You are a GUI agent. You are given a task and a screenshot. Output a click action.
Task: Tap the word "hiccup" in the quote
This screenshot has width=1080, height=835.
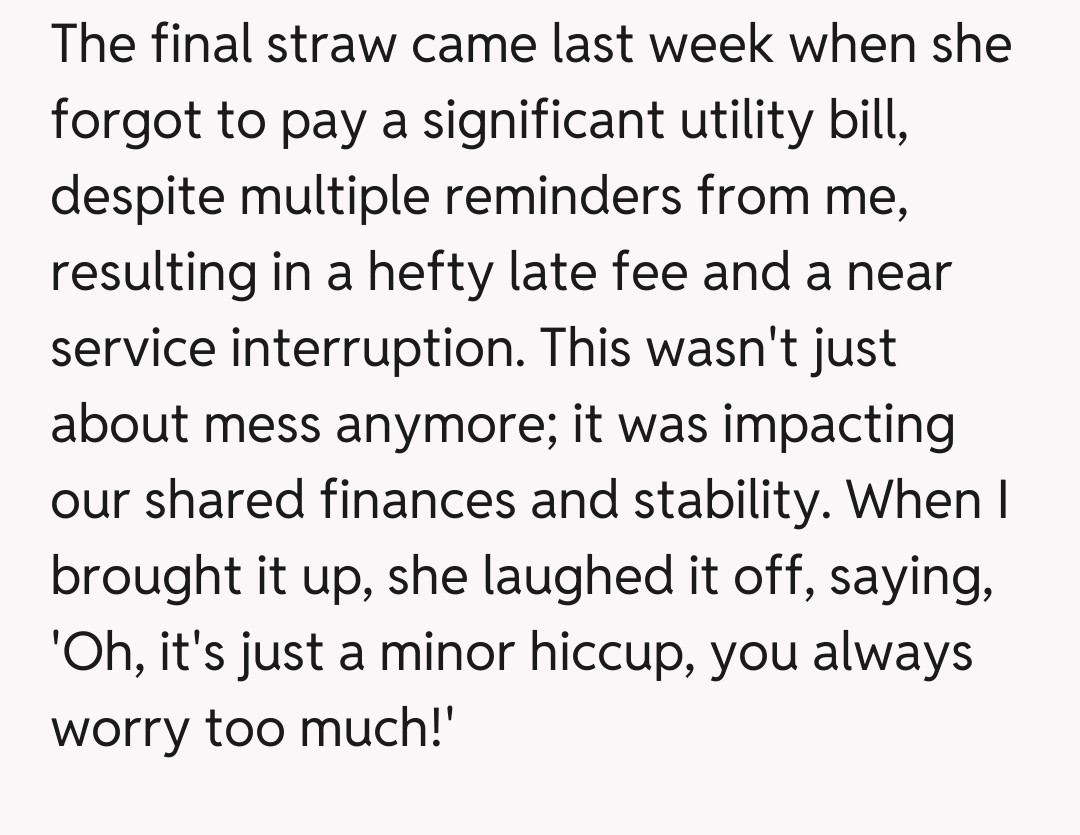coord(642,651)
